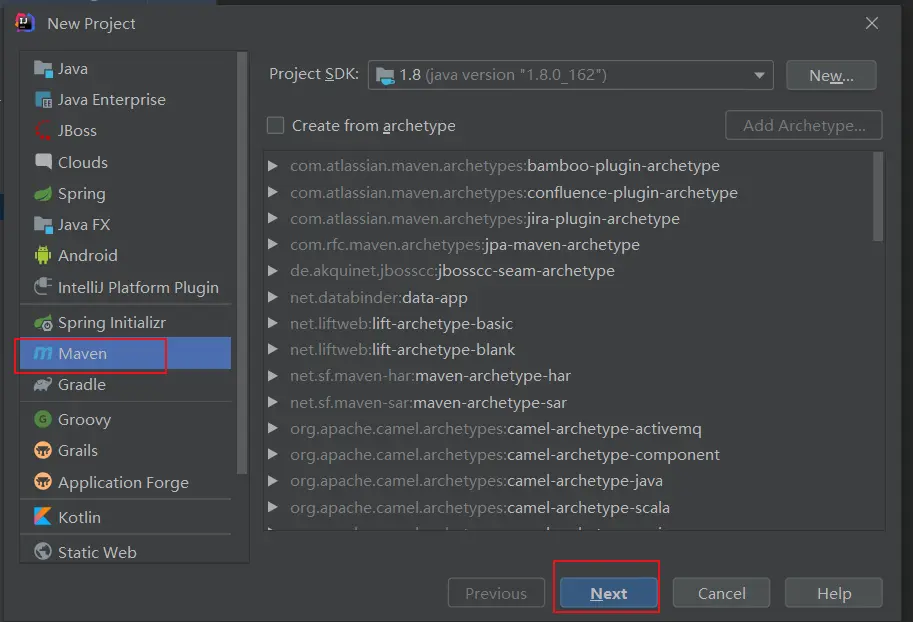Pick the Gradle elephant icon
Image resolution: width=913 pixels, height=622 pixels.
[x=43, y=385]
